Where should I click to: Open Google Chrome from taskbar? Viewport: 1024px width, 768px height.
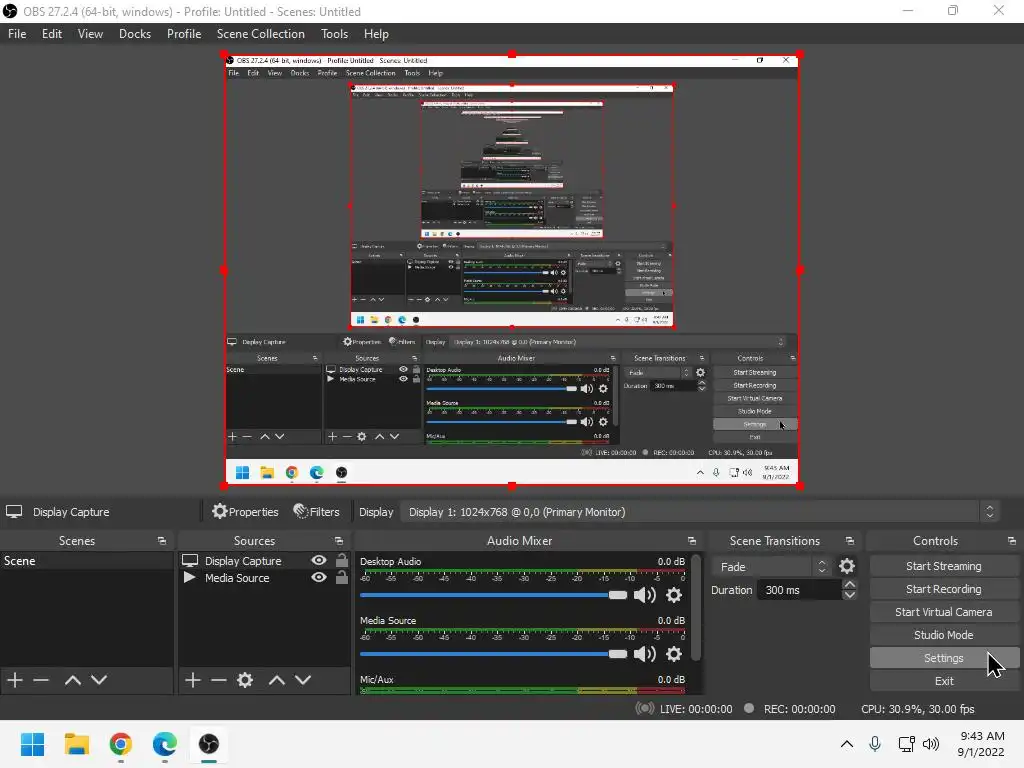(x=121, y=744)
